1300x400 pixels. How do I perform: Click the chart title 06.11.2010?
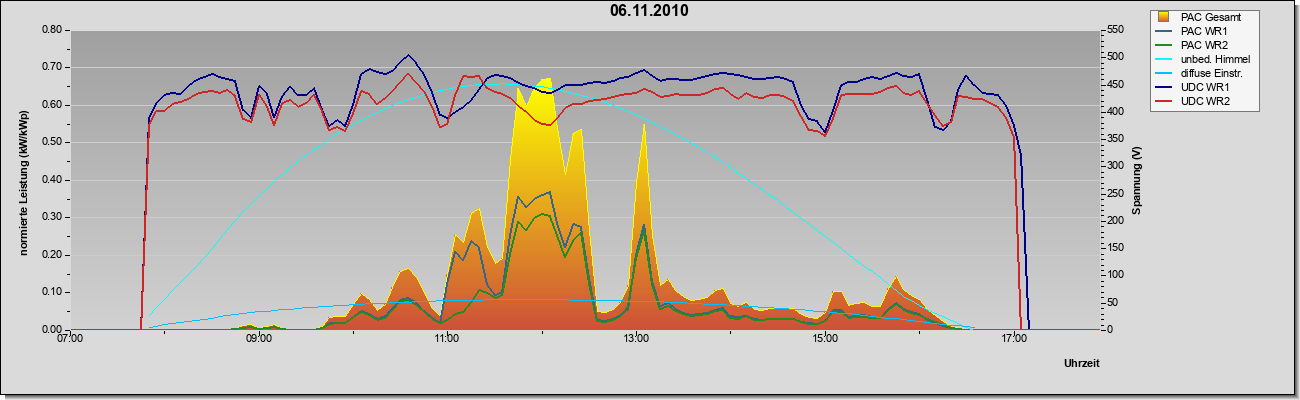[649, 11]
